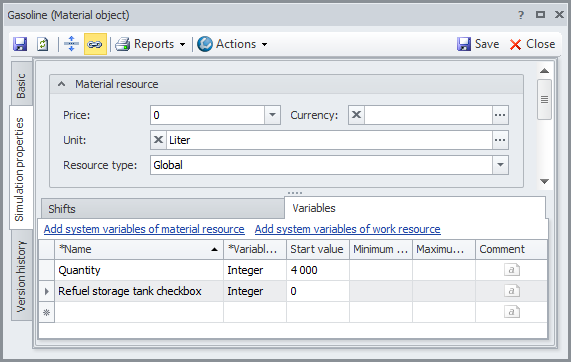
Task: Collapse the Material resource section
Action: [x=62, y=84]
